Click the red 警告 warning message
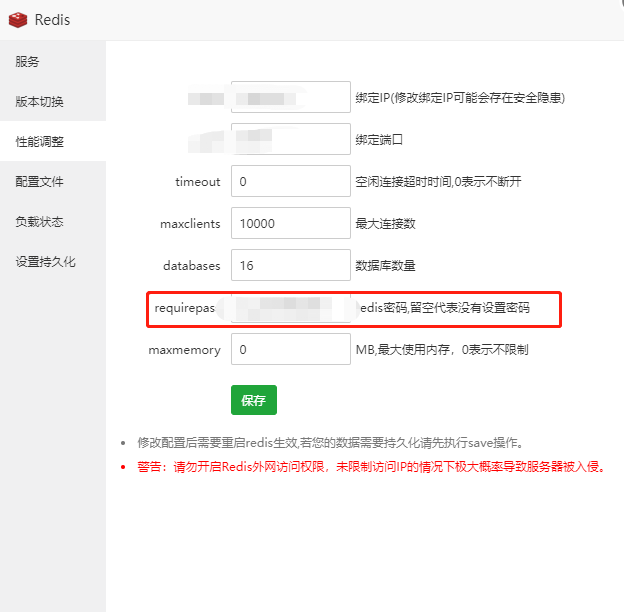624x612 pixels. [x=371, y=467]
